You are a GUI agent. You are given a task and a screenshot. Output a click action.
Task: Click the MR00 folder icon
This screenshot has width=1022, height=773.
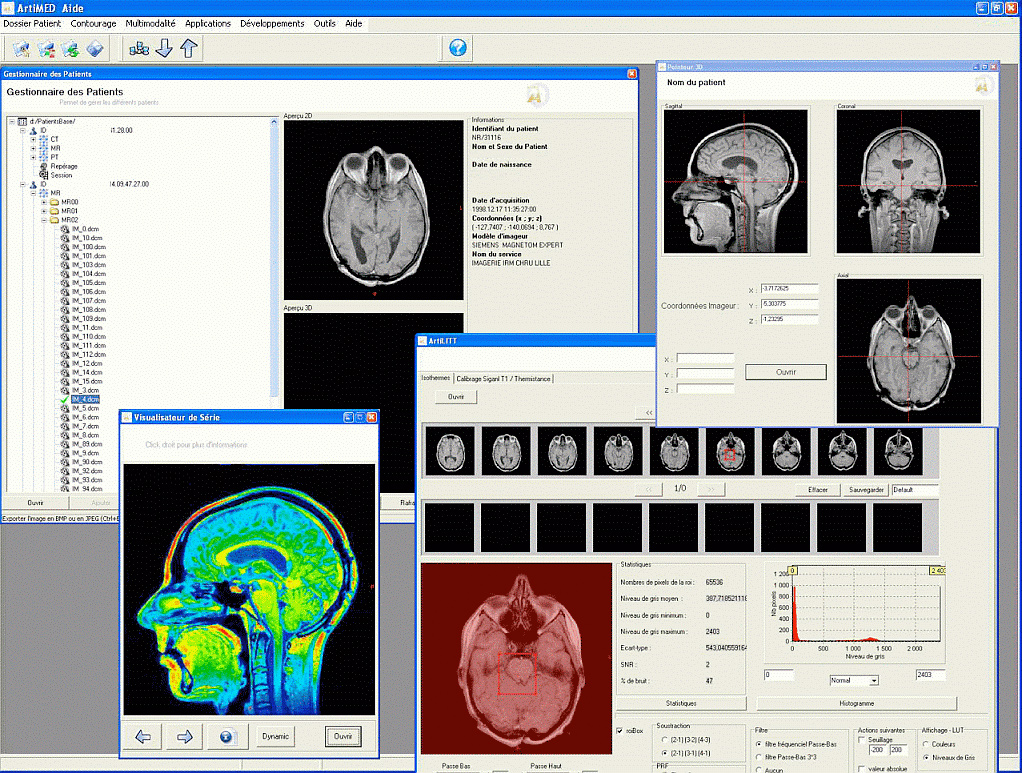pyautogui.click(x=55, y=202)
